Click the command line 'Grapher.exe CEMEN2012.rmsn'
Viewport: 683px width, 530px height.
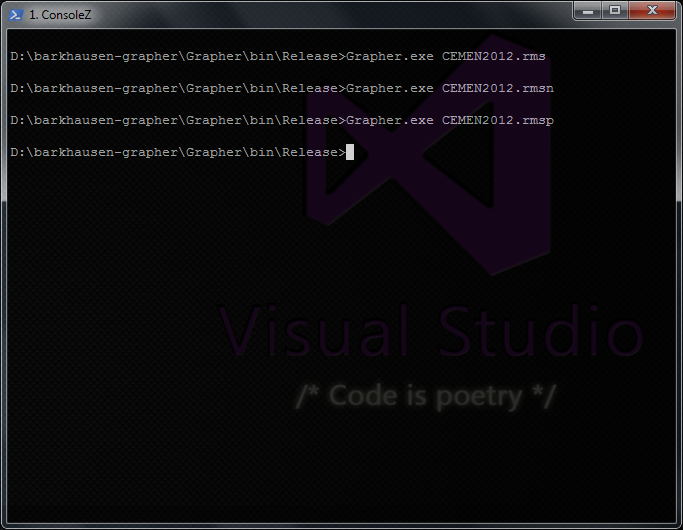(450, 88)
